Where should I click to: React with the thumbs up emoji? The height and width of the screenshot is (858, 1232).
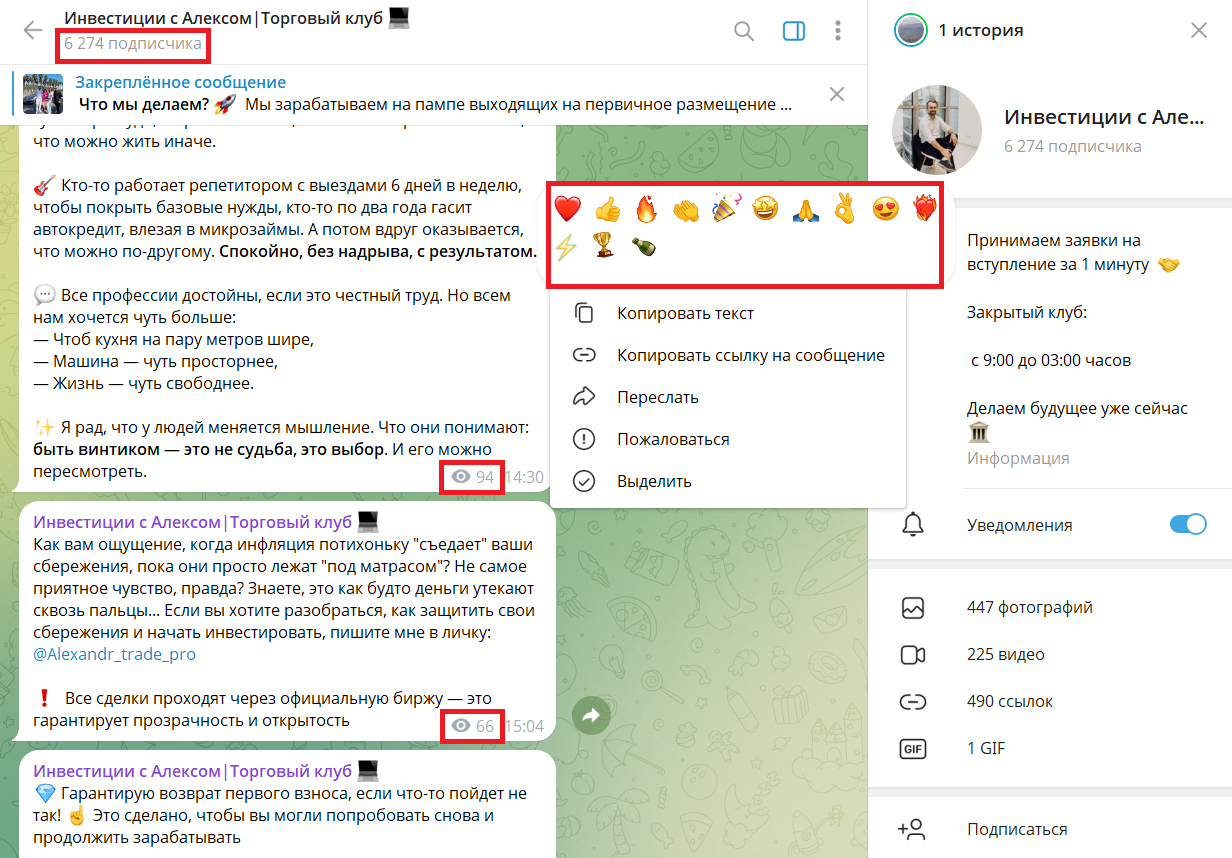(x=607, y=210)
